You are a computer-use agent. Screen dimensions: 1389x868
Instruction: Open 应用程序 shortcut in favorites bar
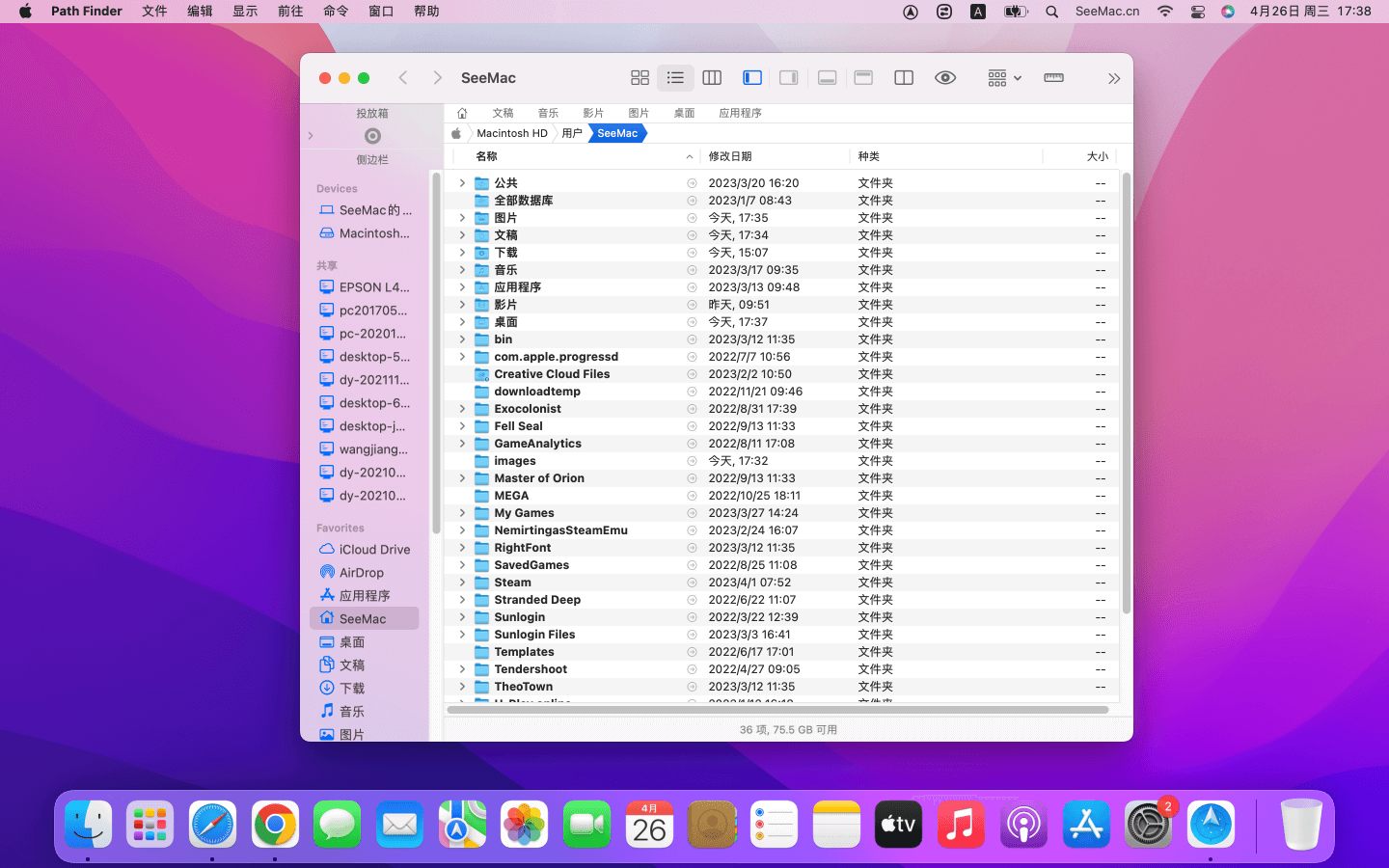(740, 113)
